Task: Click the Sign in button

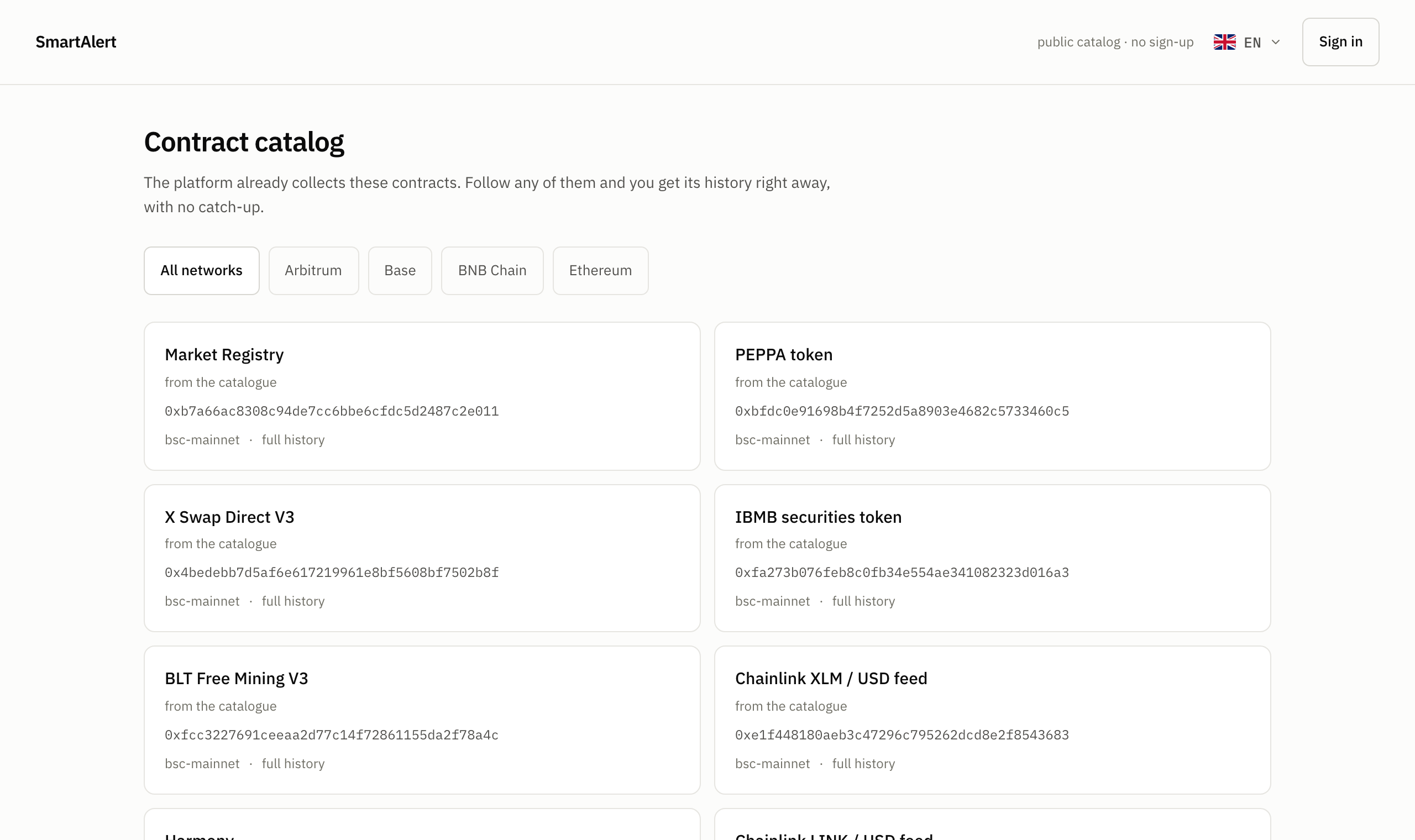Action: tap(1340, 42)
